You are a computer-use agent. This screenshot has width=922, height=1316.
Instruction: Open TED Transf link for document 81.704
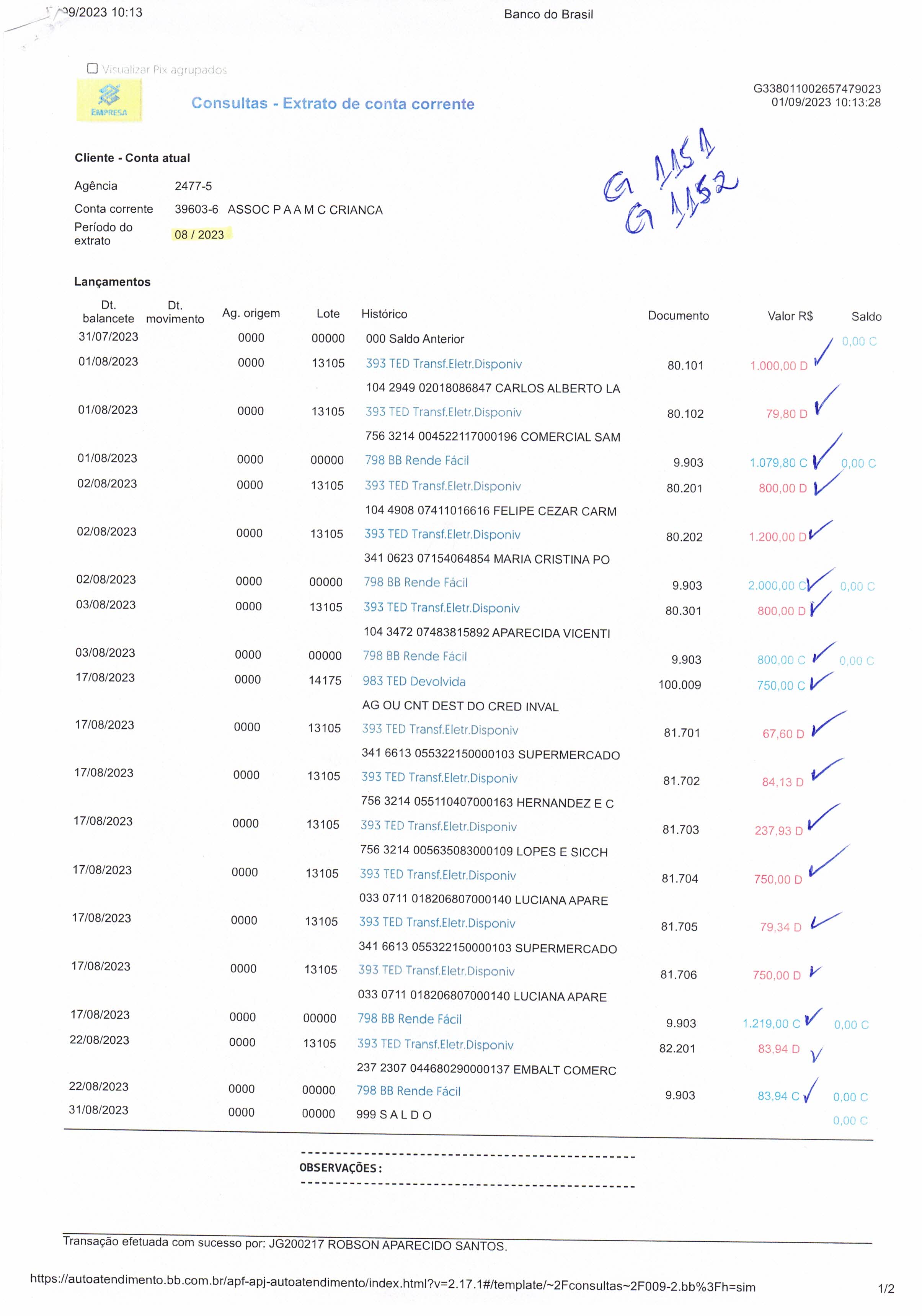coord(437,875)
